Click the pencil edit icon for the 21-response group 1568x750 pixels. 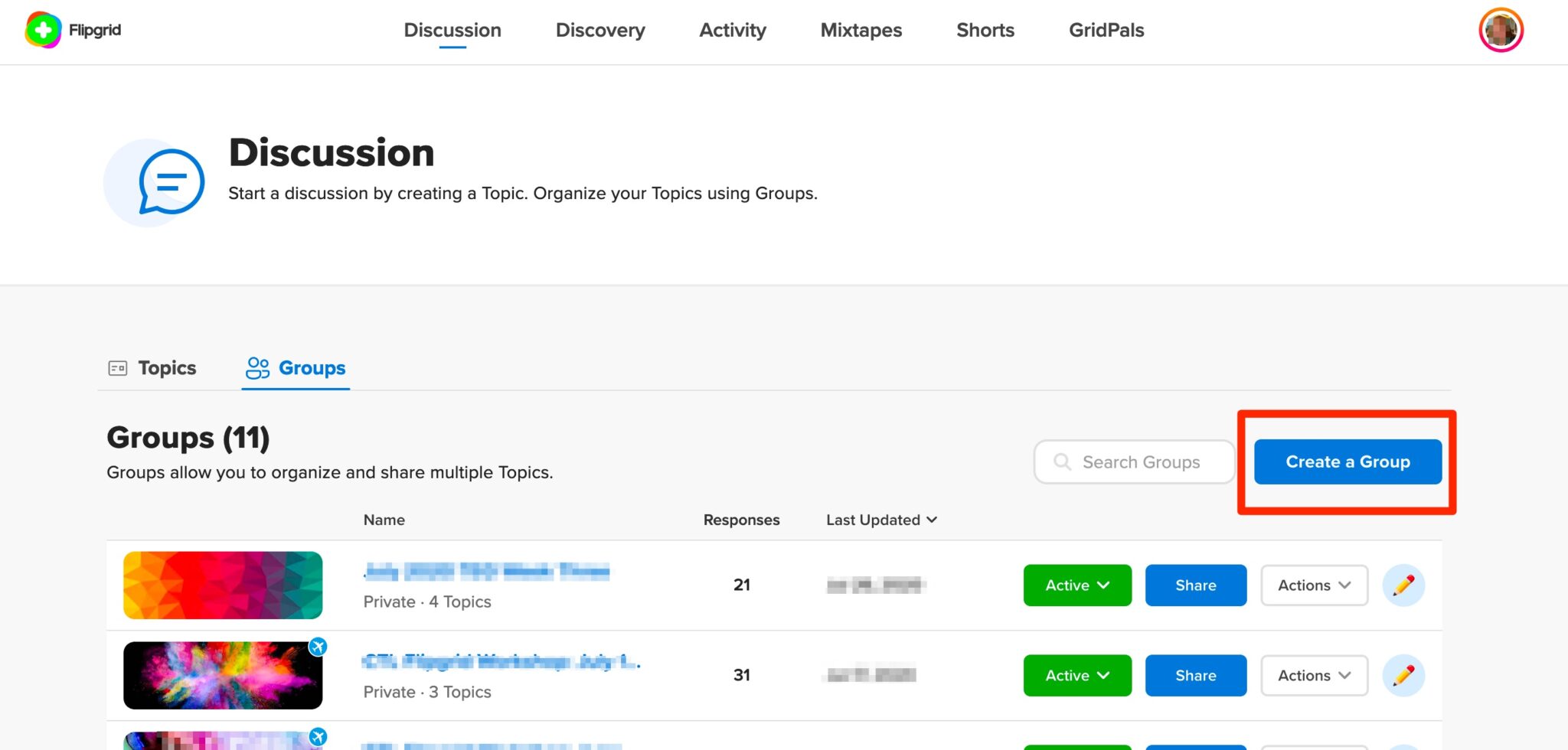[1403, 585]
